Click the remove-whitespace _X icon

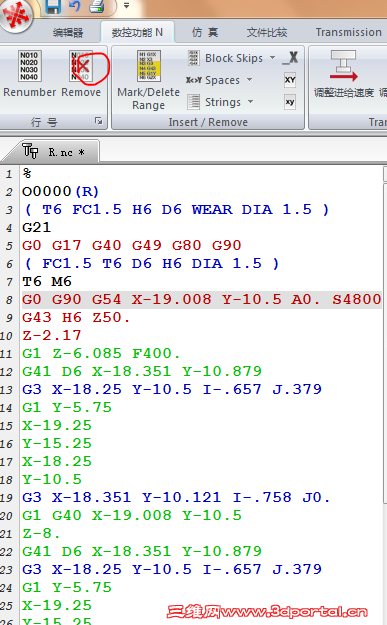pos(290,58)
